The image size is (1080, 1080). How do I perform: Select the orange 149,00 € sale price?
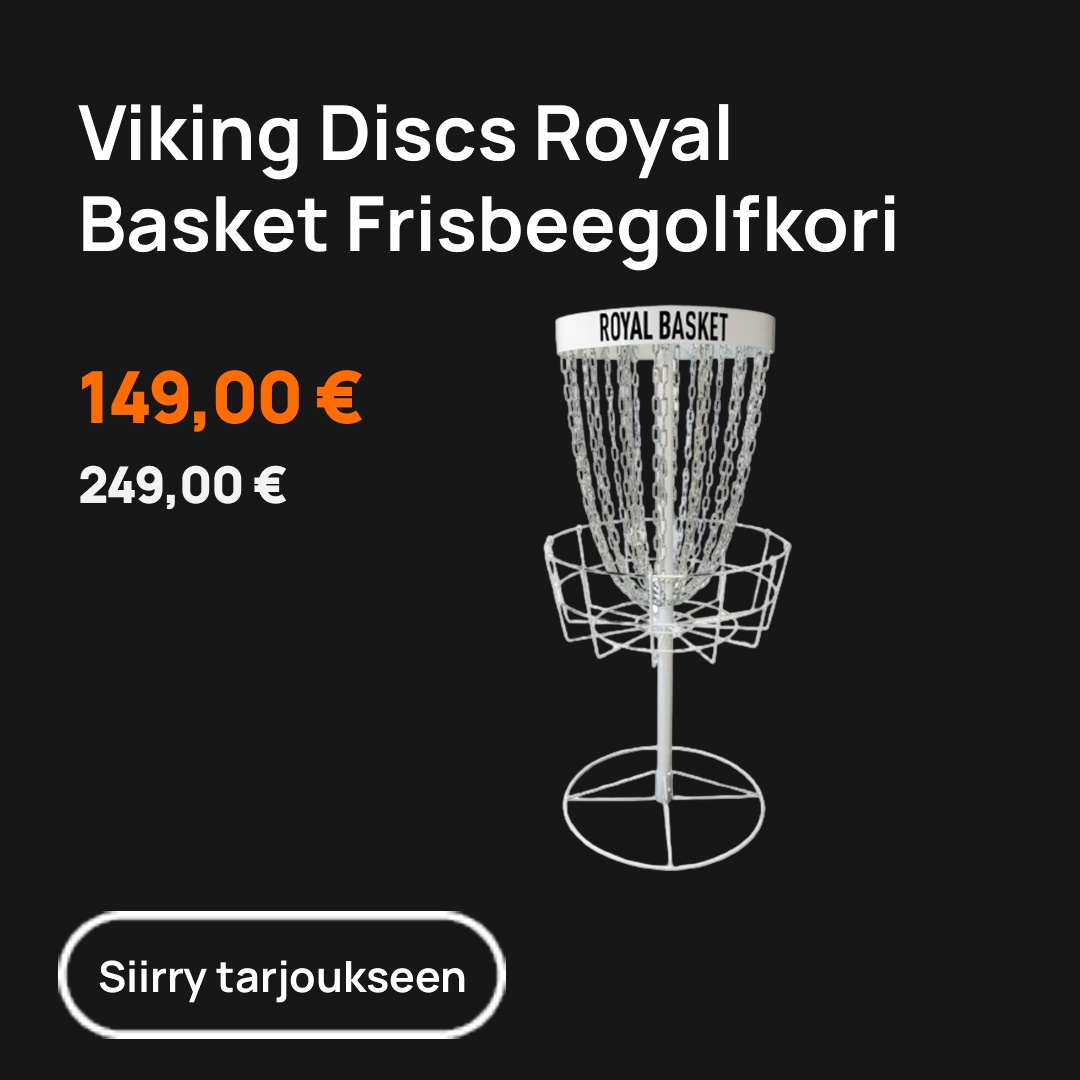[x=220, y=398]
